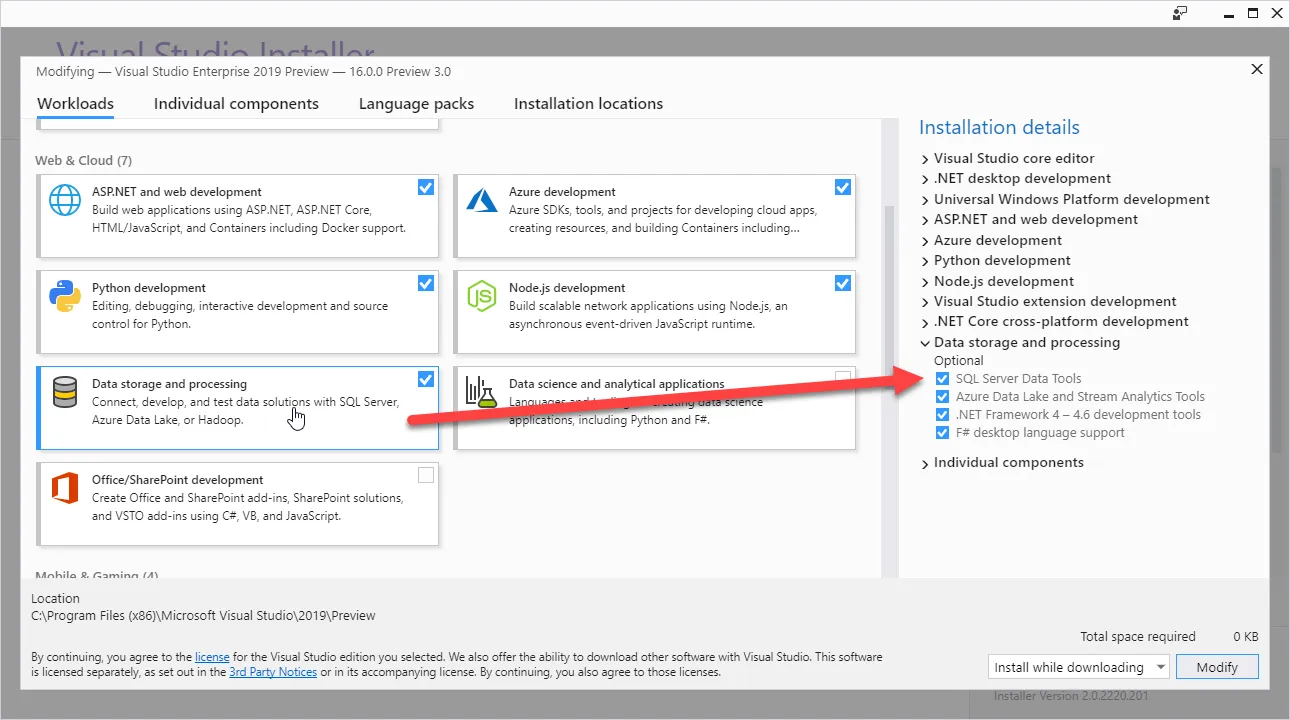Click the Python development logo icon
This screenshot has height=720, width=1290.
coord(65,297)
